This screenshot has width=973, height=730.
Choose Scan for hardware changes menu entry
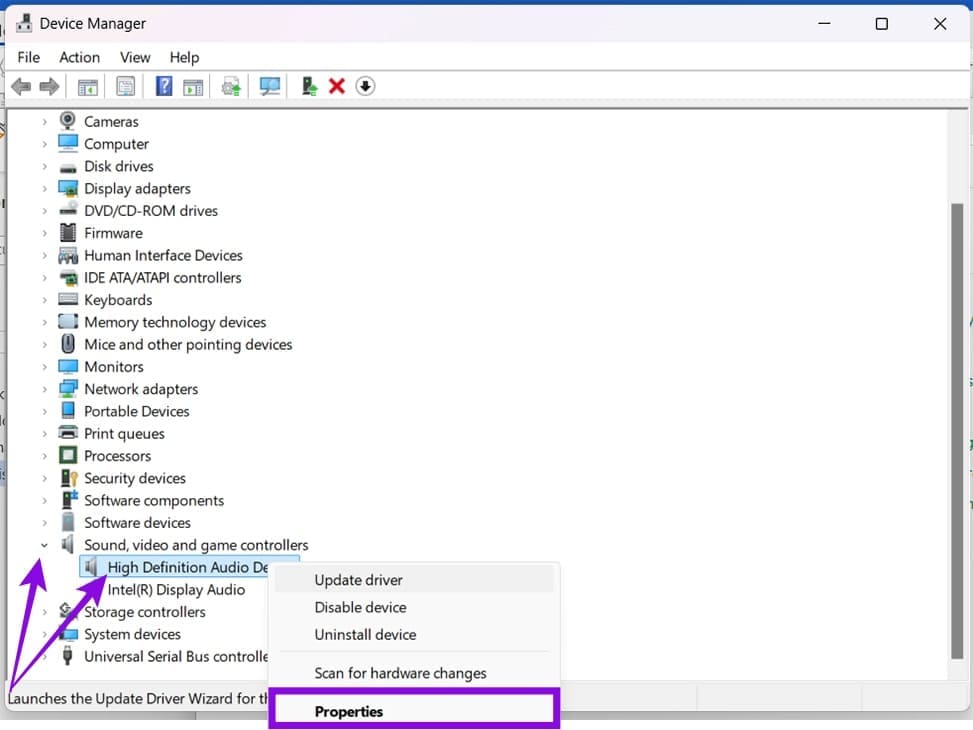[x=414, y=673]
